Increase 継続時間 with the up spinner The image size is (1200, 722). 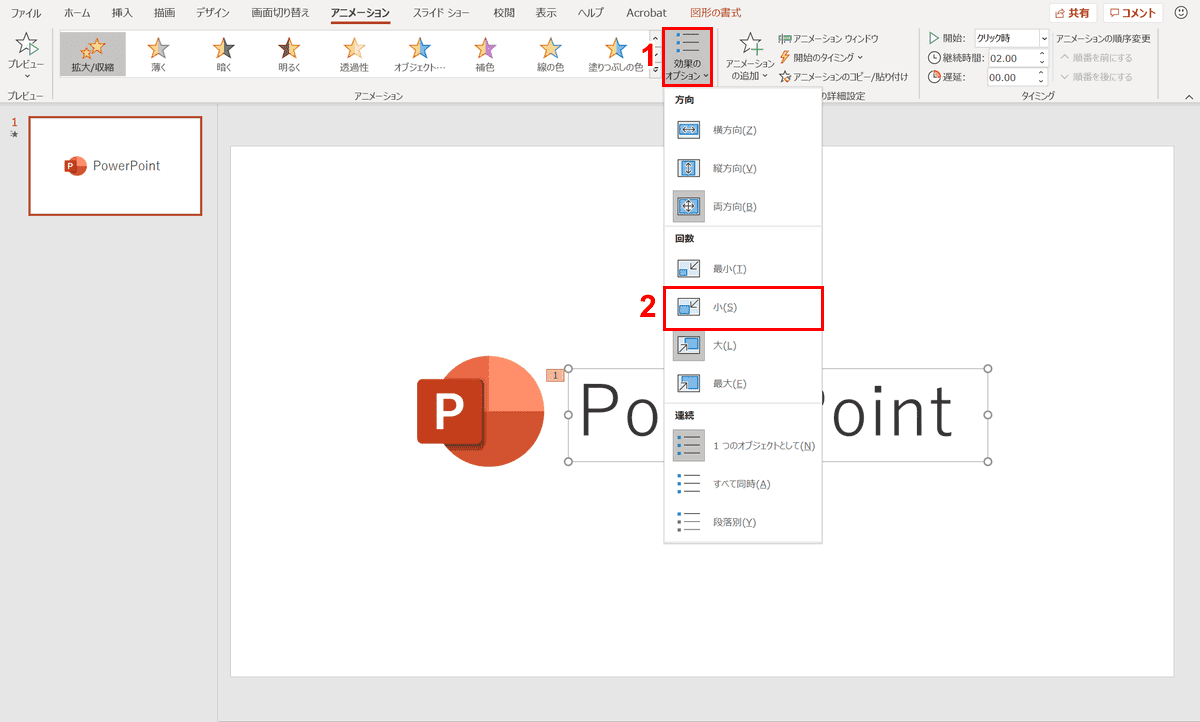point(1042,54)
